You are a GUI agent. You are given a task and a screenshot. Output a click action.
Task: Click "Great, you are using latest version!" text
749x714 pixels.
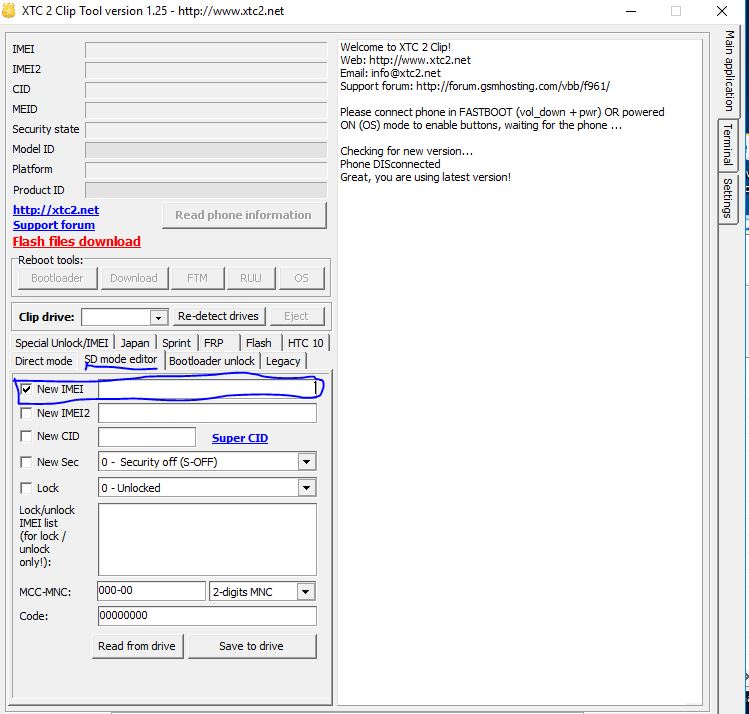pyautogui.click(x=426, y=177)
